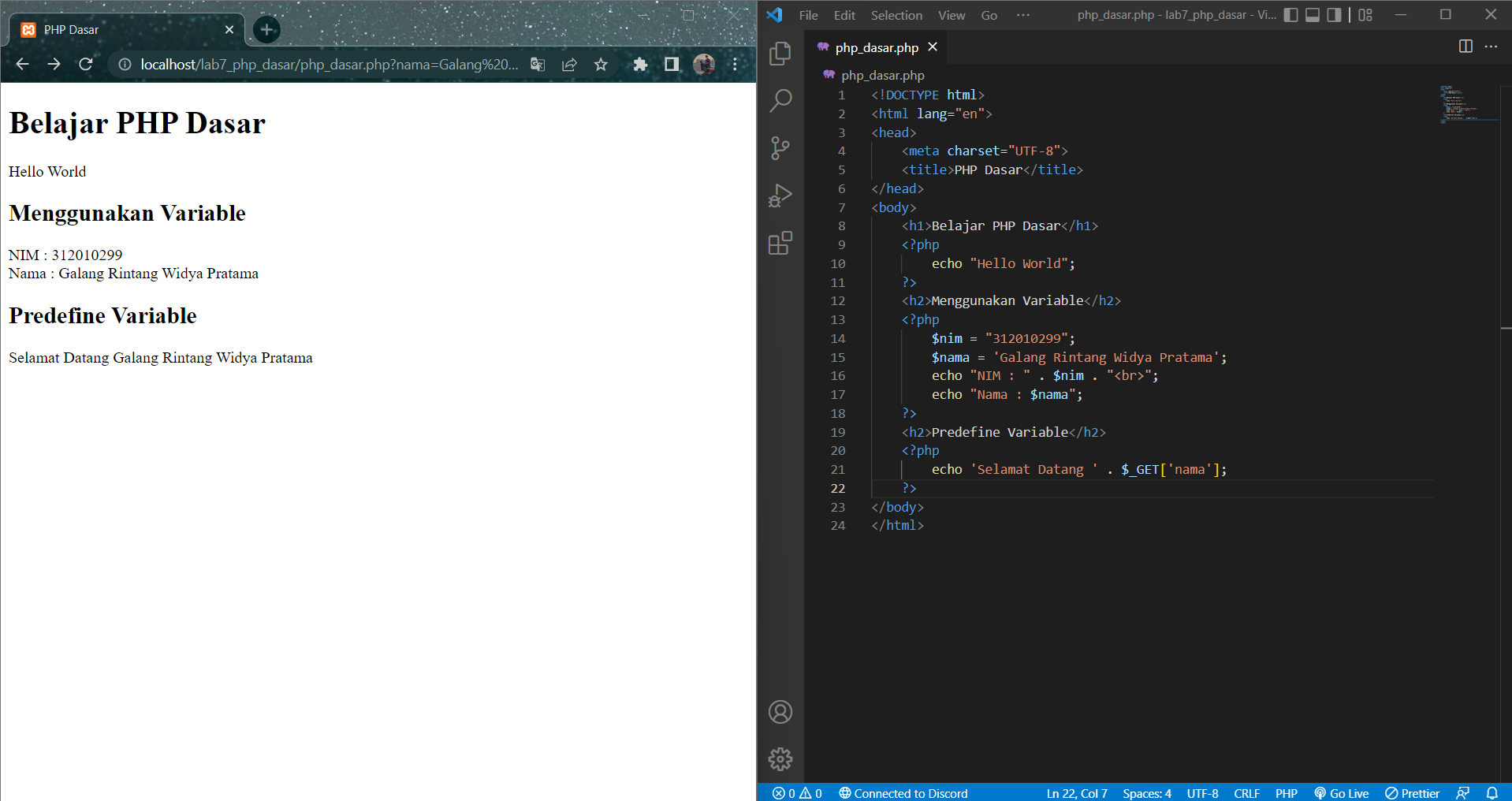Open the Explorer view in VS Code
1512x801 pixels.
[780, 53]
